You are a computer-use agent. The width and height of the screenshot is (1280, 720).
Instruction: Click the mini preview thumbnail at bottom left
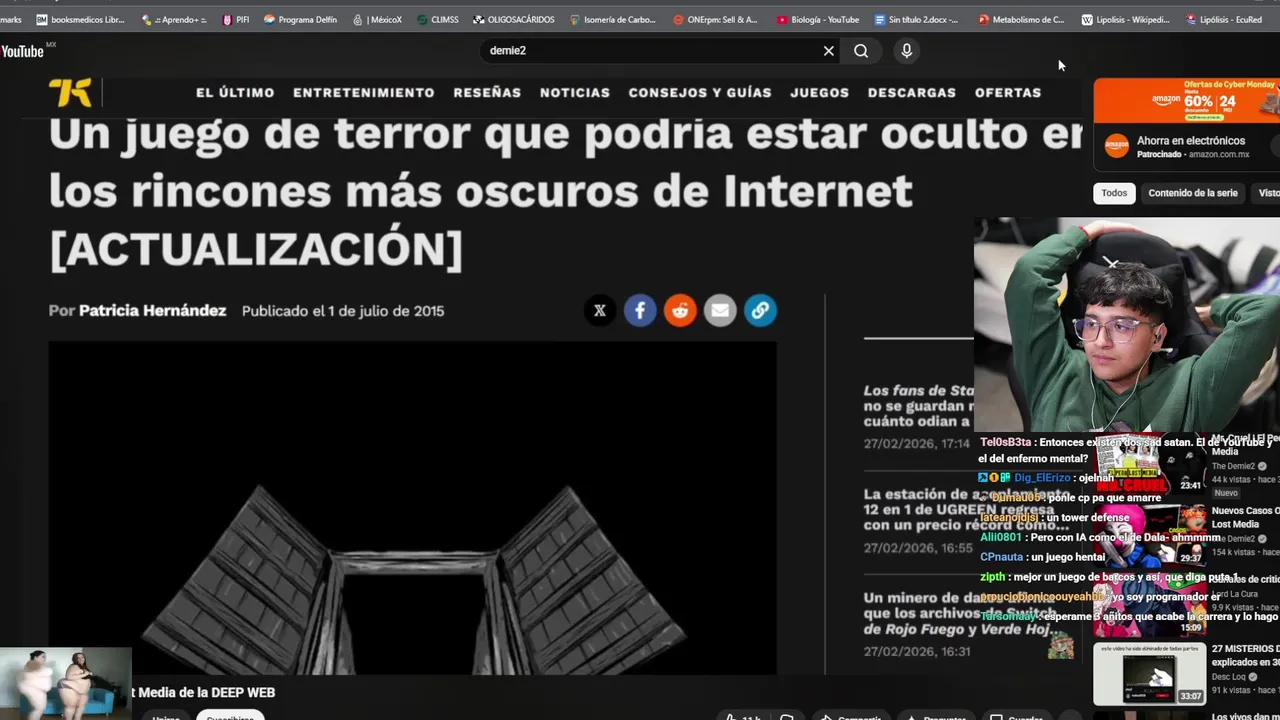point(65,683)
